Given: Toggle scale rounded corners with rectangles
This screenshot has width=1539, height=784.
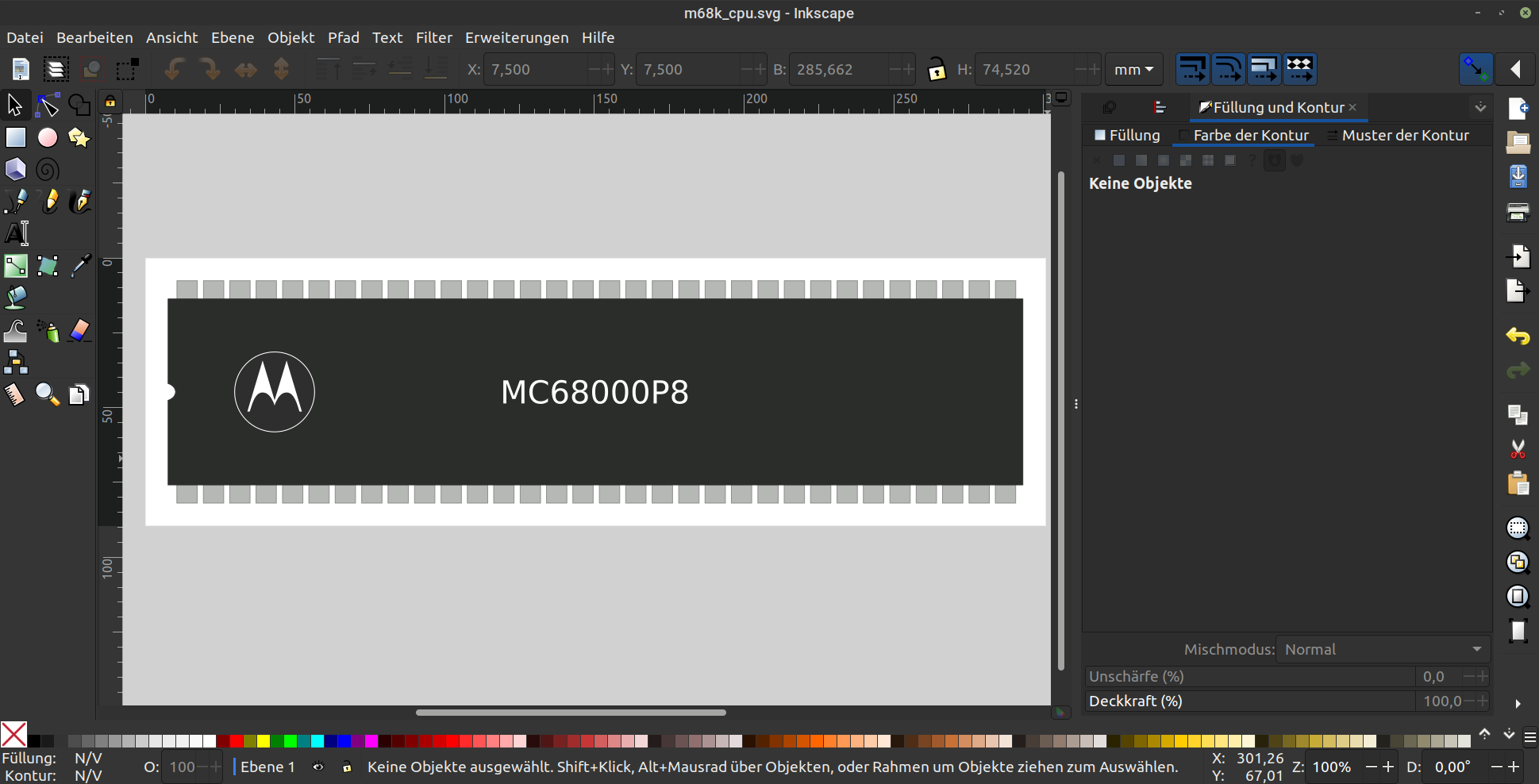Looking at the screenshot, I should click(1228, 69).
